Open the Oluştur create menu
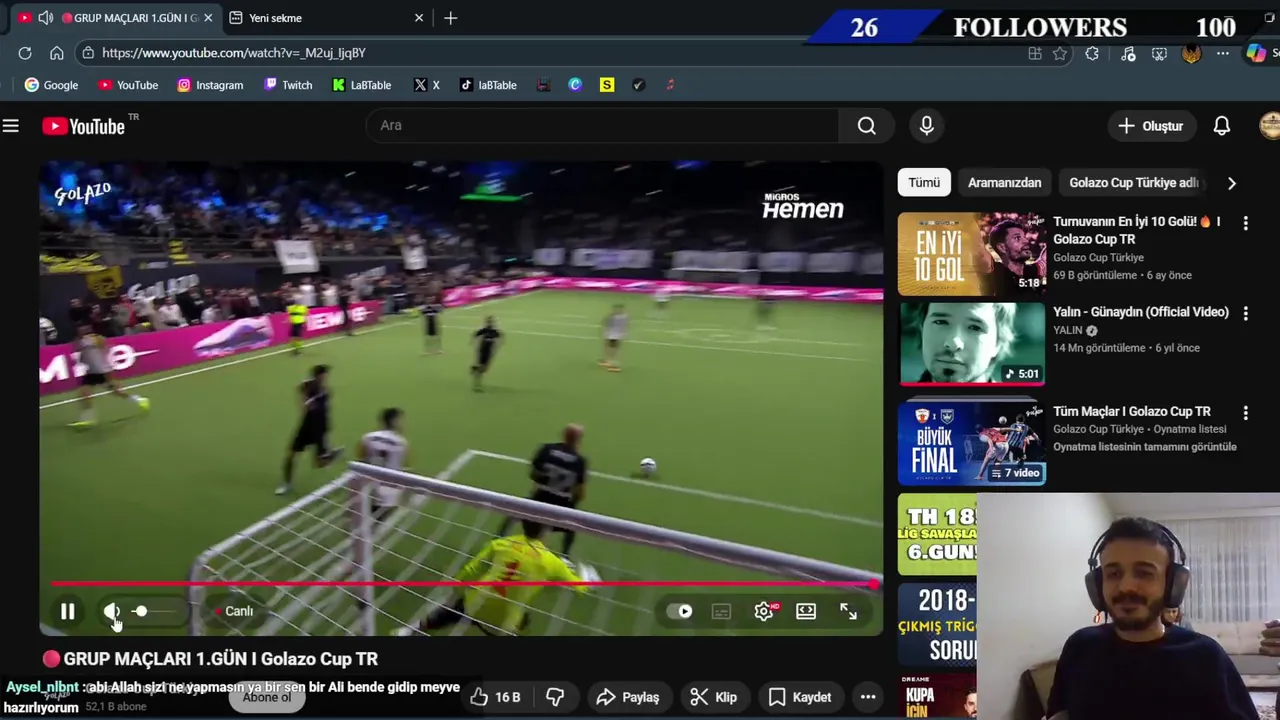Viewport: 1280px width, 720px height. click(1151, 126)
